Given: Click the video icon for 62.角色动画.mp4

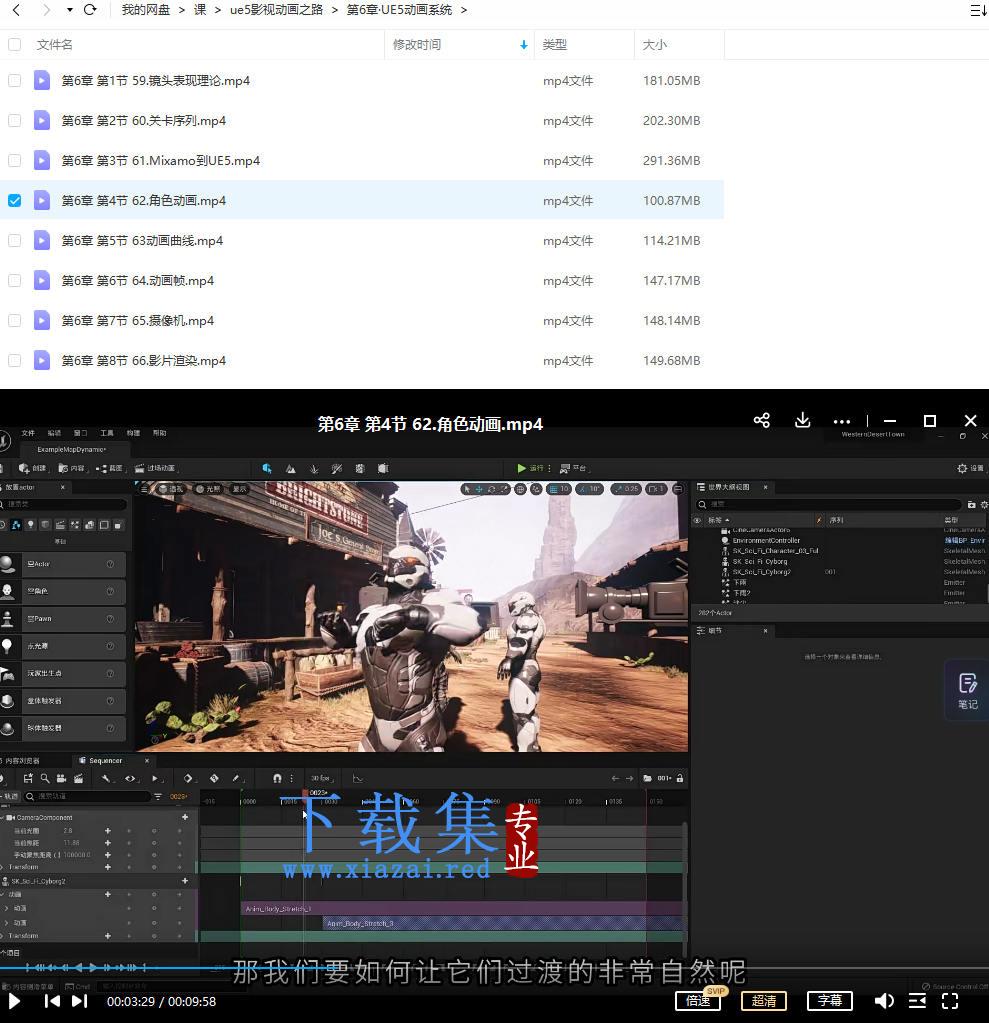Looking at the screenshot, I should tap(42, 200).
